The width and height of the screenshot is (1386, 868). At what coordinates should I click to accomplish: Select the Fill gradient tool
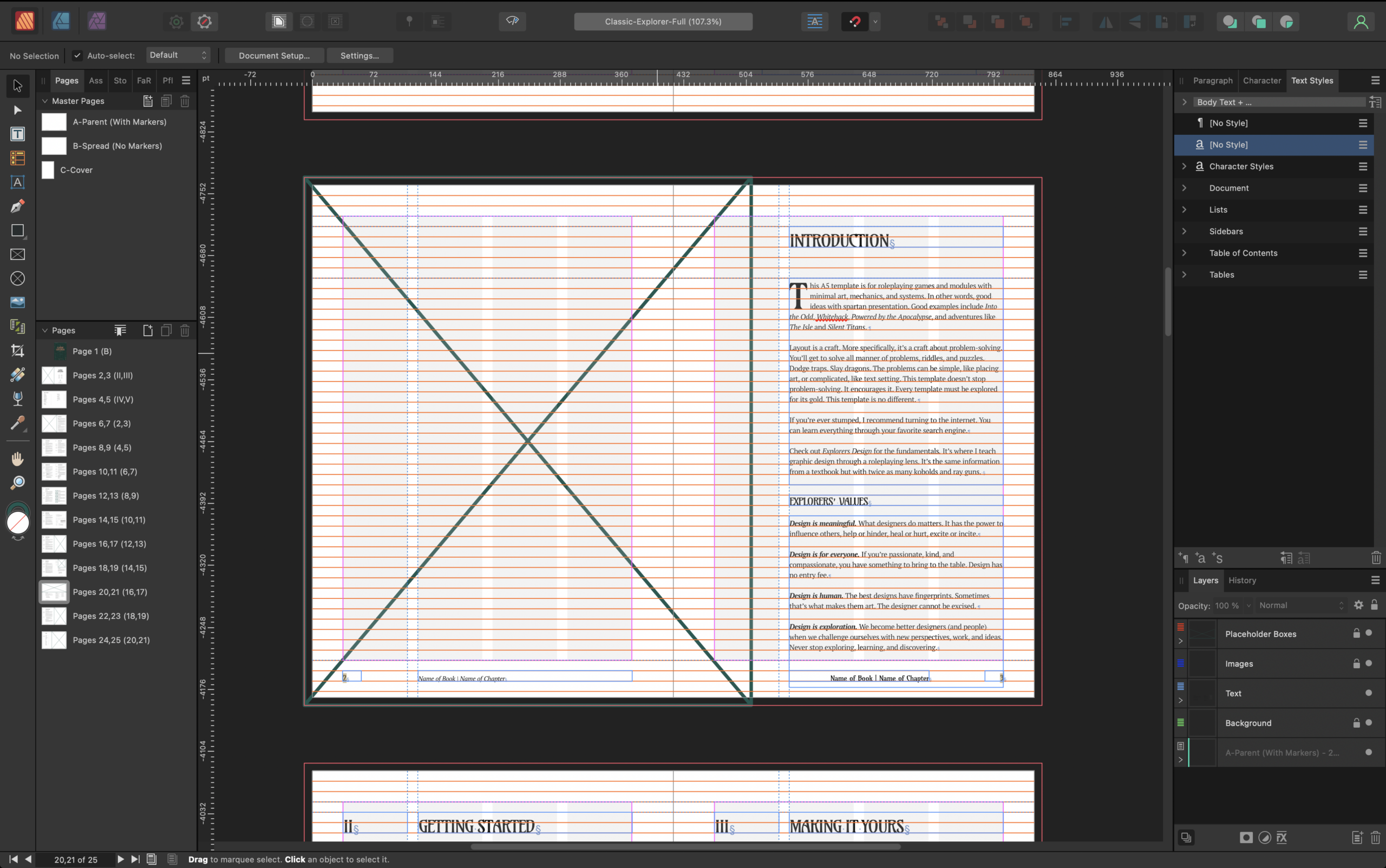tap(17, 374)
